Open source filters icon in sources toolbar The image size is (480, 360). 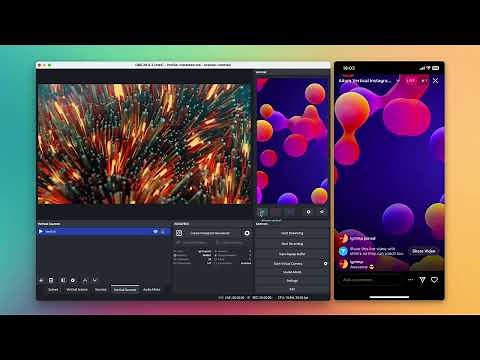click(x=63, y=280)
